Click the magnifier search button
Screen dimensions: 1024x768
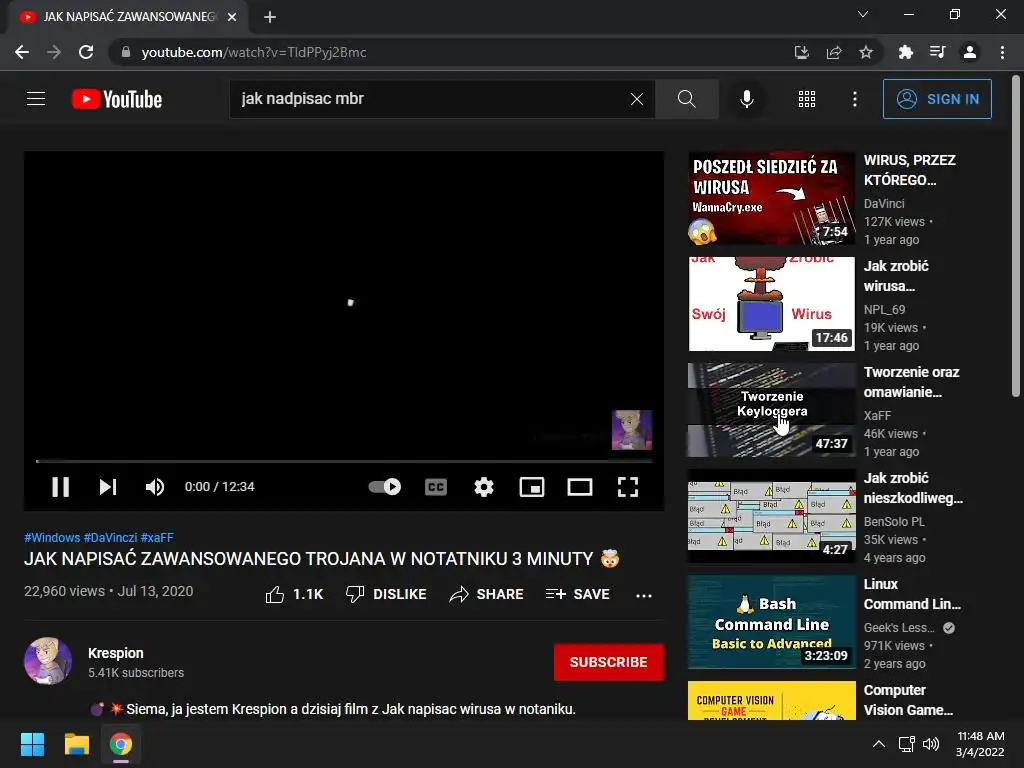pyautogui.click(x=686, y=99)
